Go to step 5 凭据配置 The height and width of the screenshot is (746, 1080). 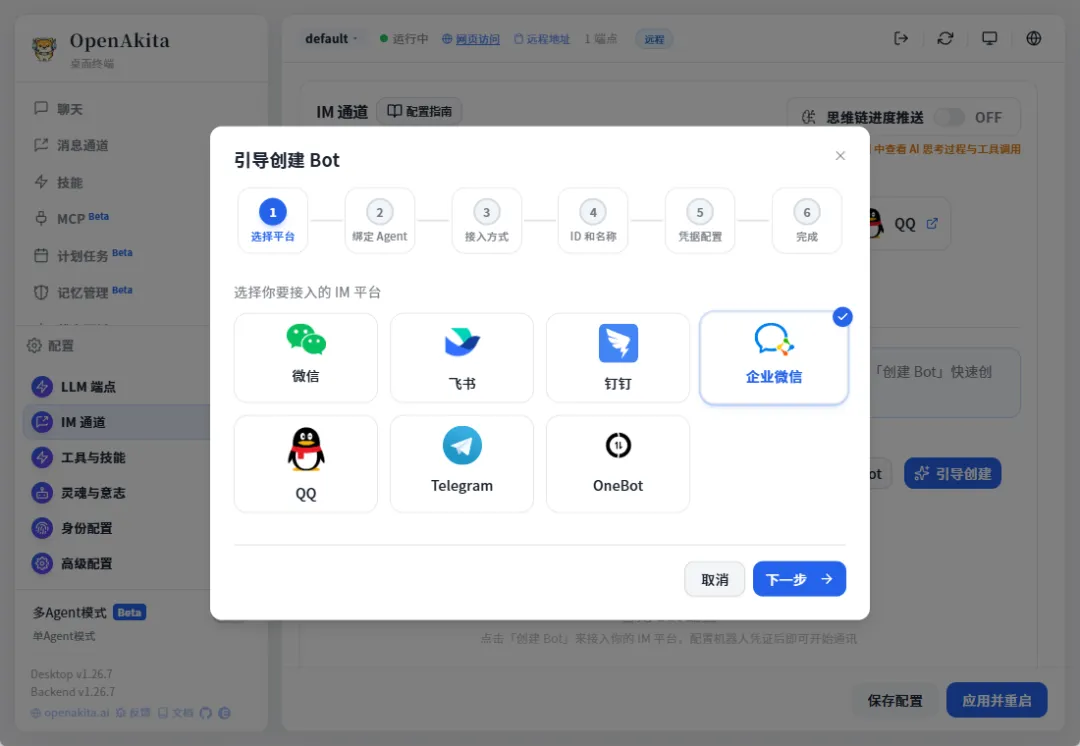pyautogui.click(x=700, y=220)
